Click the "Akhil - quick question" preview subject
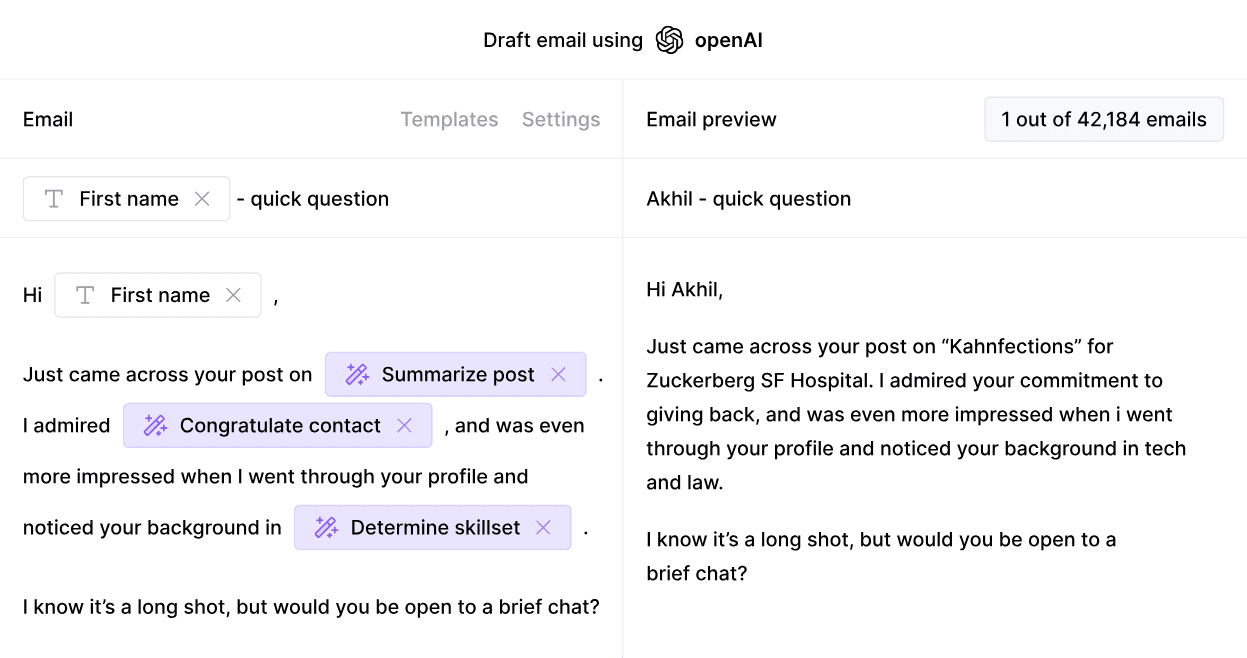 coord(749,199)
